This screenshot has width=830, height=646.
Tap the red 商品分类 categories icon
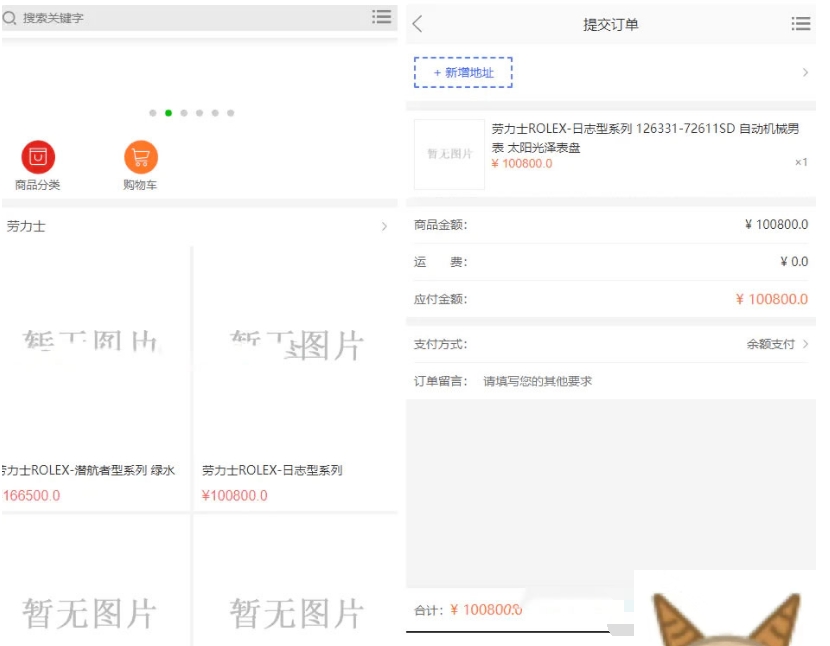click(x=37, y=157)
